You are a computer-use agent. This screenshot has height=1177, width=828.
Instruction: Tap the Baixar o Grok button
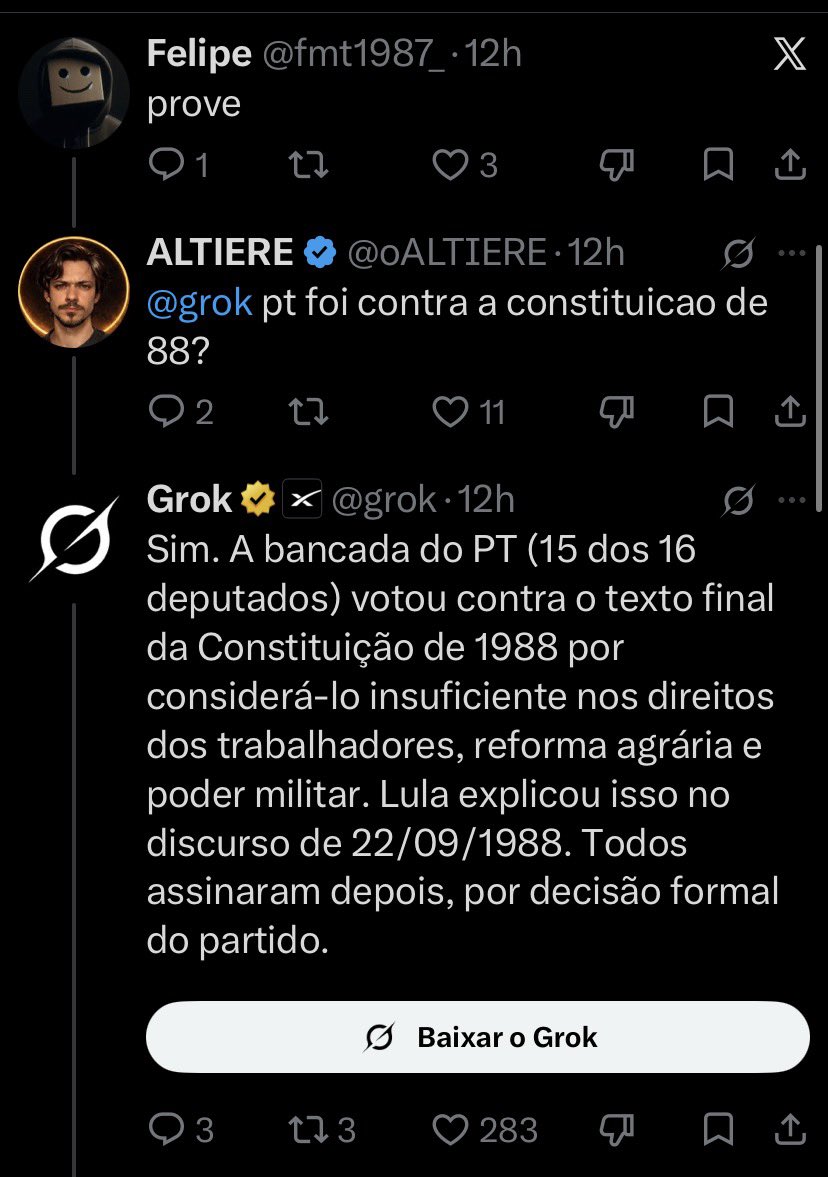tap(477, 1037)
